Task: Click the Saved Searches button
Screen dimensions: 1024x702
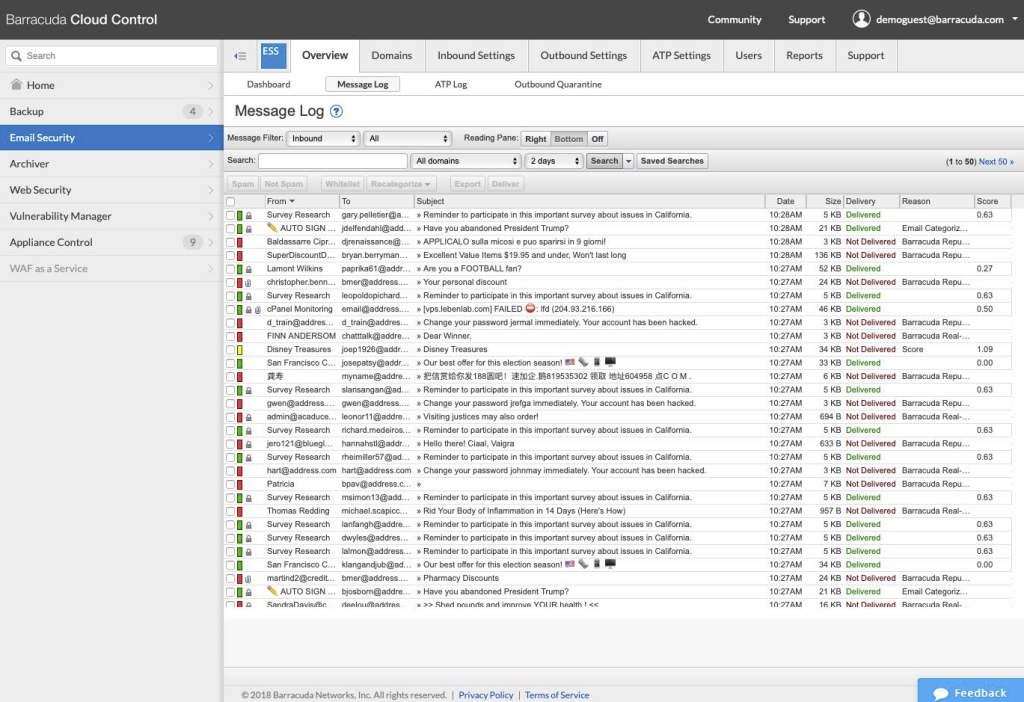Action: 672,161
